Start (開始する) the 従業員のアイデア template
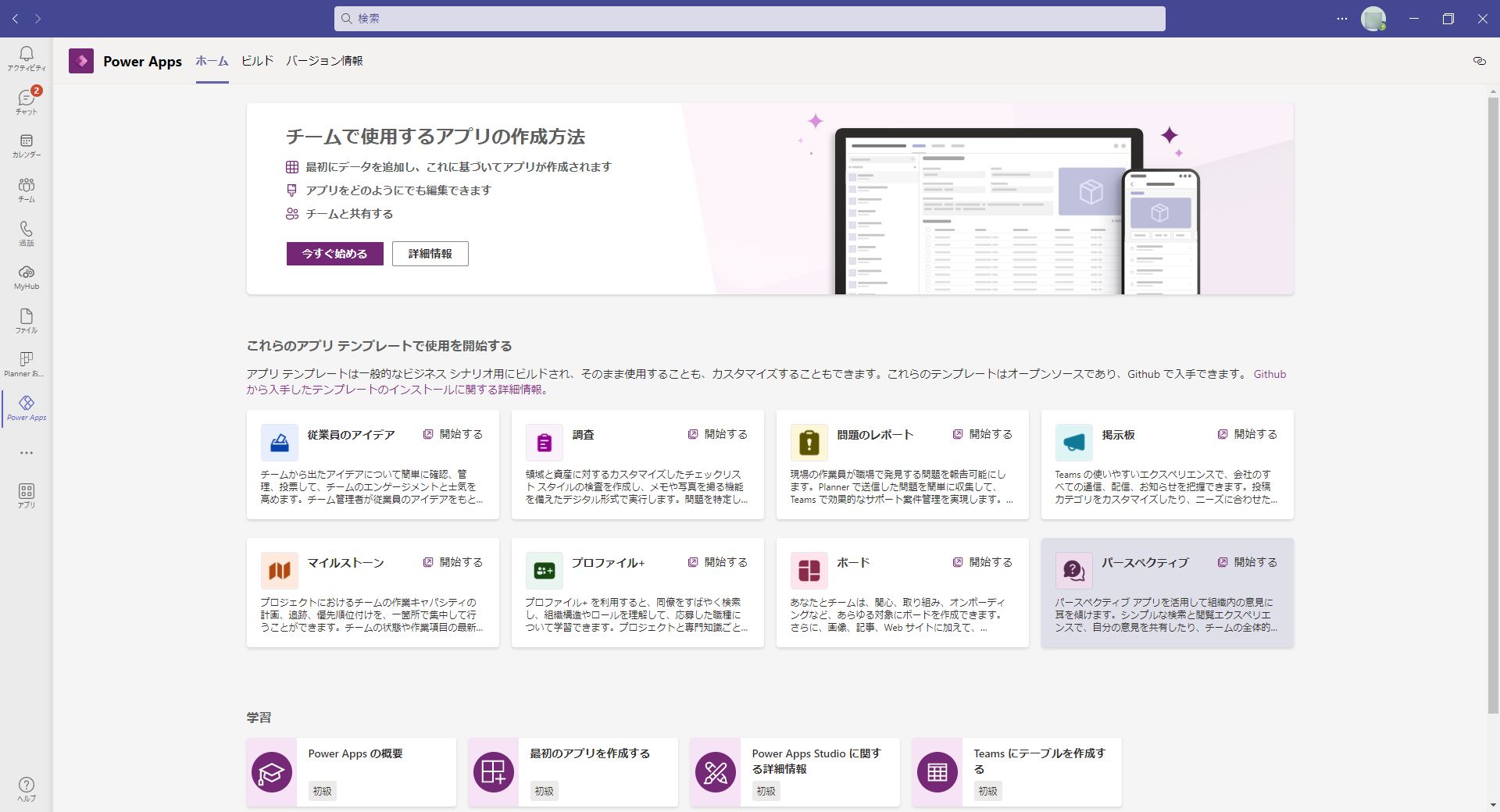The width and height of the screenshot is (1500, 812). coord(453,434)
